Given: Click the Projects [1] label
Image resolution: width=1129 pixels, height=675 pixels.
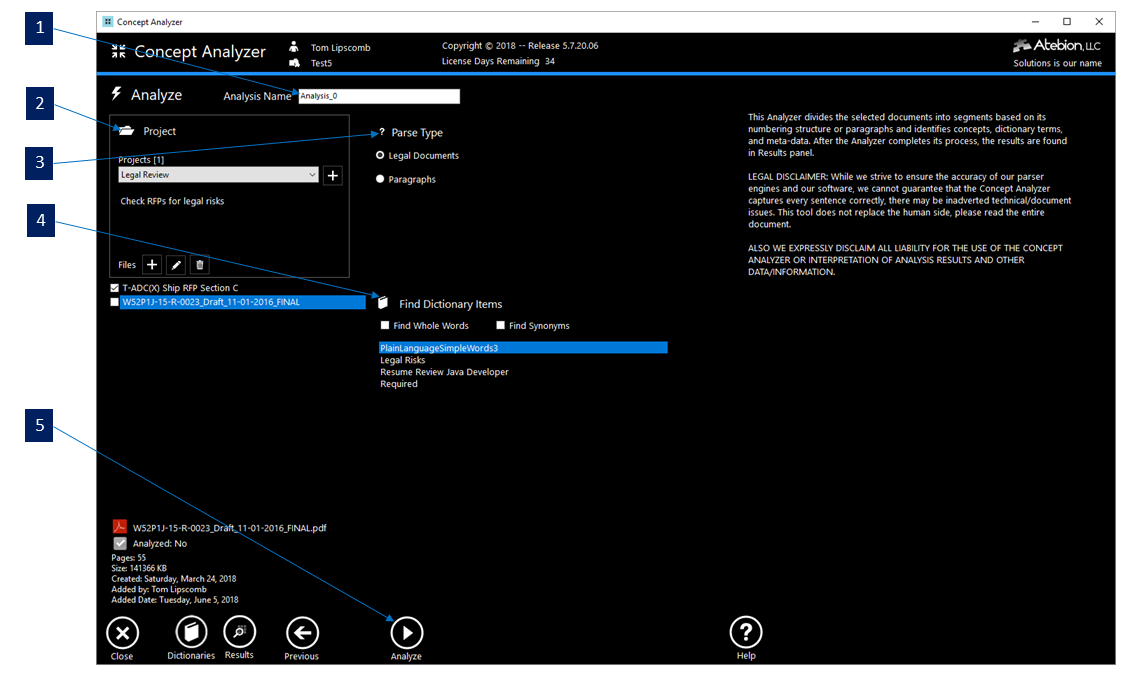Looking at the screenshot, I should click(141, 160).
